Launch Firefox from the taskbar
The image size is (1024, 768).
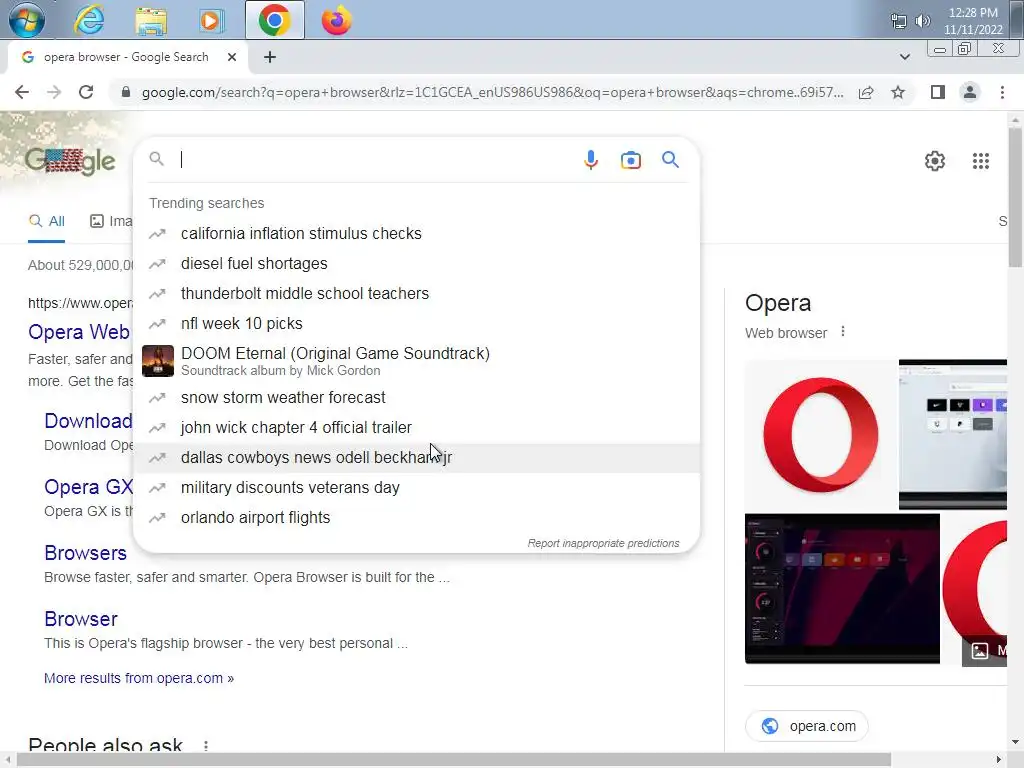click(336, 21)
